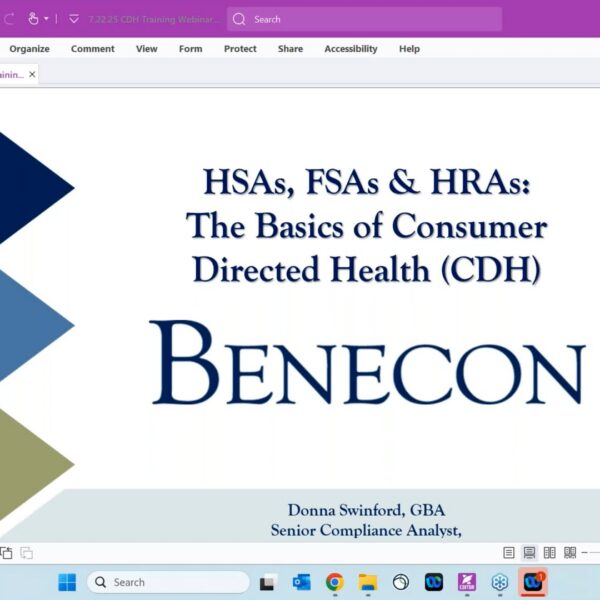
Task: Switch to single page view
Action: (509, 553)
